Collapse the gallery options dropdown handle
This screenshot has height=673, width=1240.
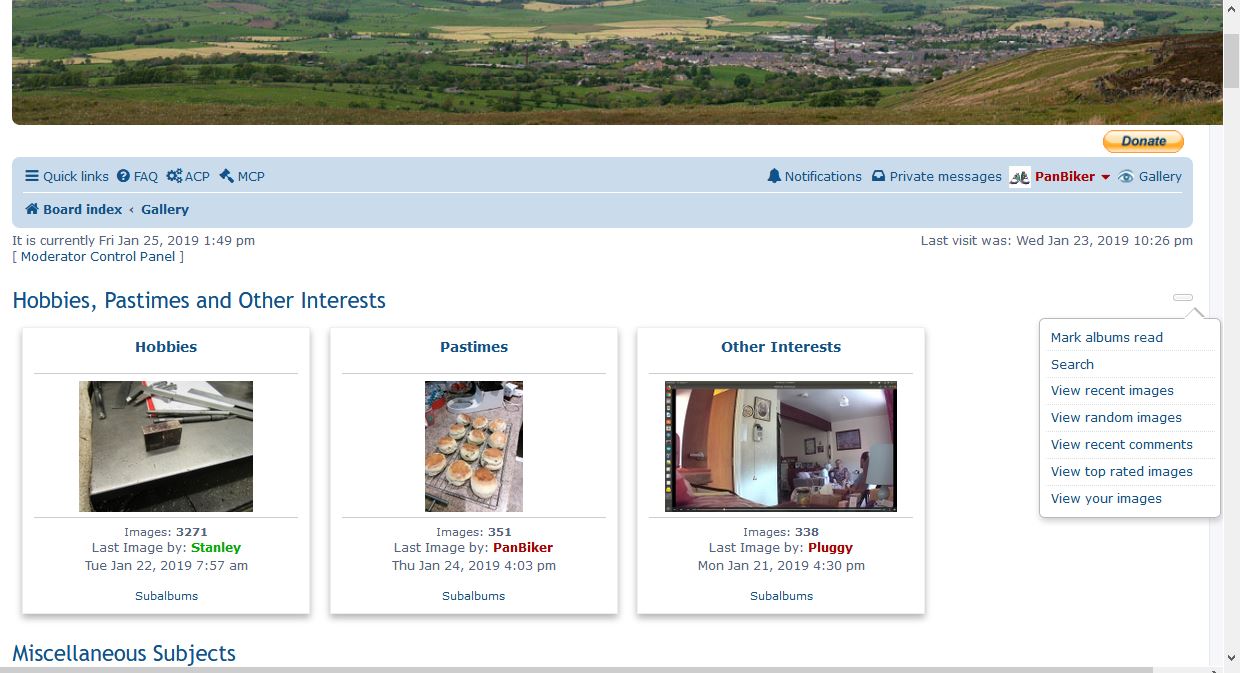pyautogui.click(x=1183, y=297)
